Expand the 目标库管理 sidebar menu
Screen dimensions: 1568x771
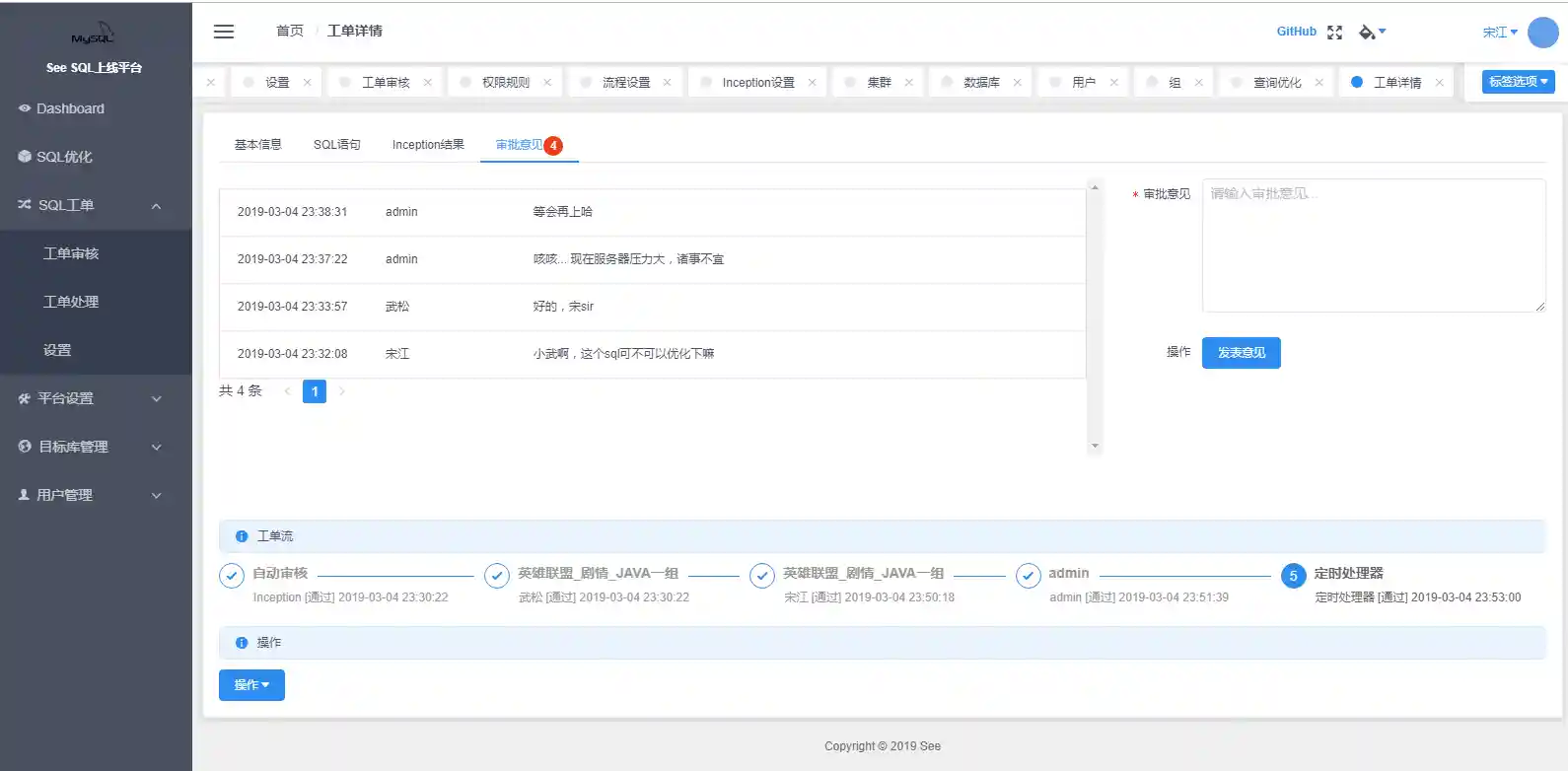point(156,448)
